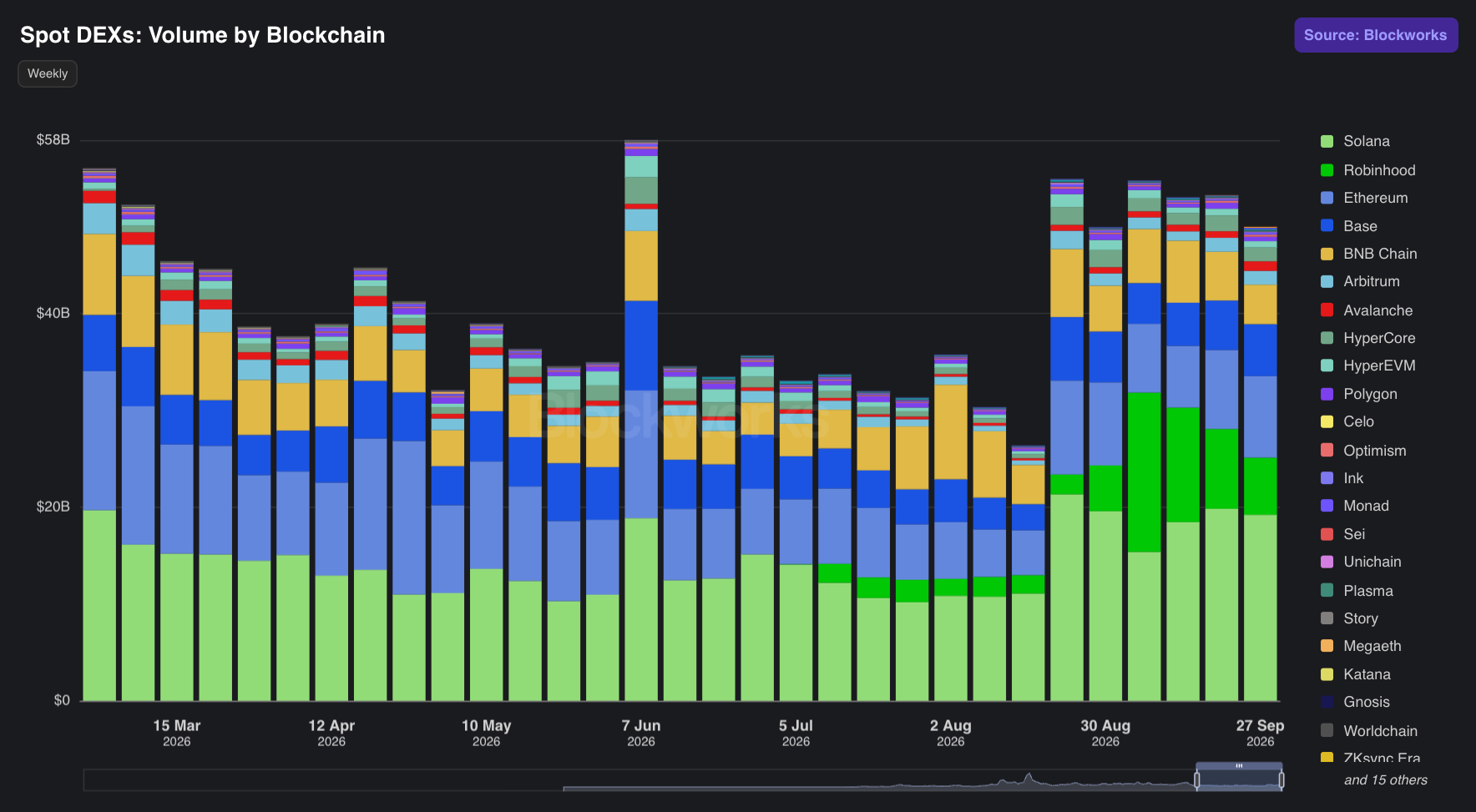Grab the right handle of the range slider
This screenshot has height=812, width=1476.
(x=1281, y=780)
